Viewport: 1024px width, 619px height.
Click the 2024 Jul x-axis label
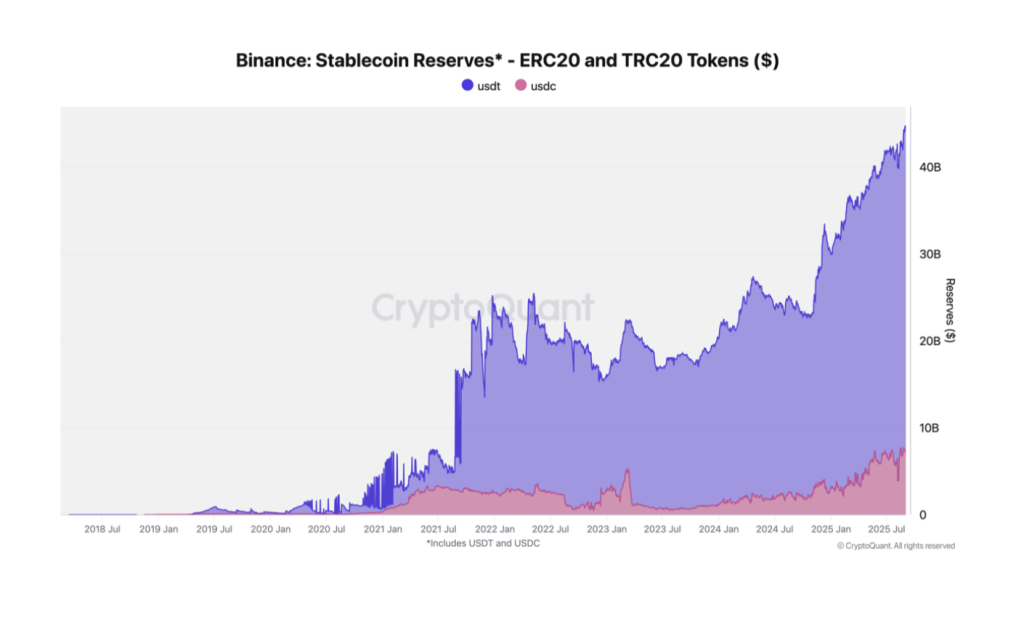click(x=775, y=529)
